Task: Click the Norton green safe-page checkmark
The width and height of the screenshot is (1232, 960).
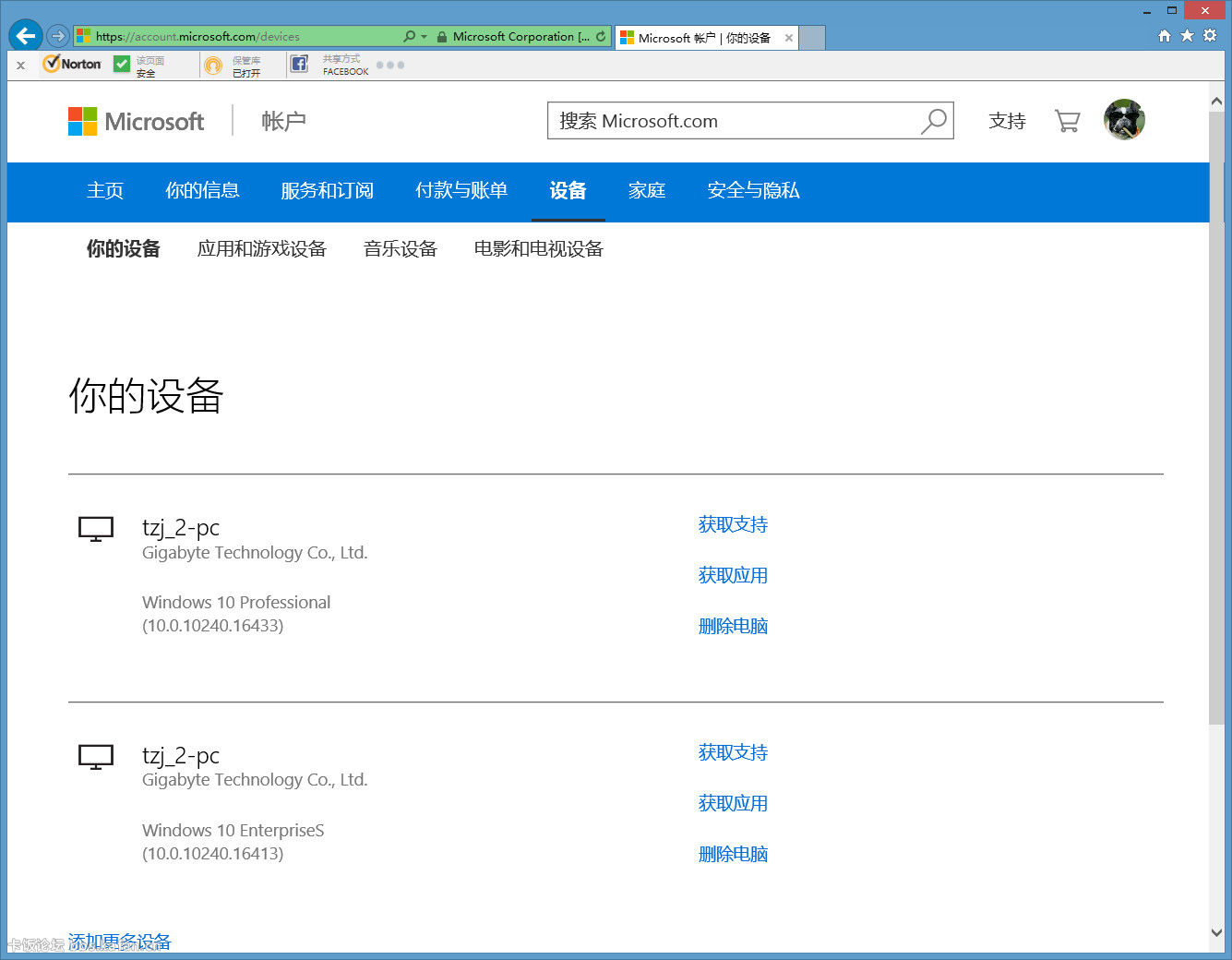Action: coord(122,64)
